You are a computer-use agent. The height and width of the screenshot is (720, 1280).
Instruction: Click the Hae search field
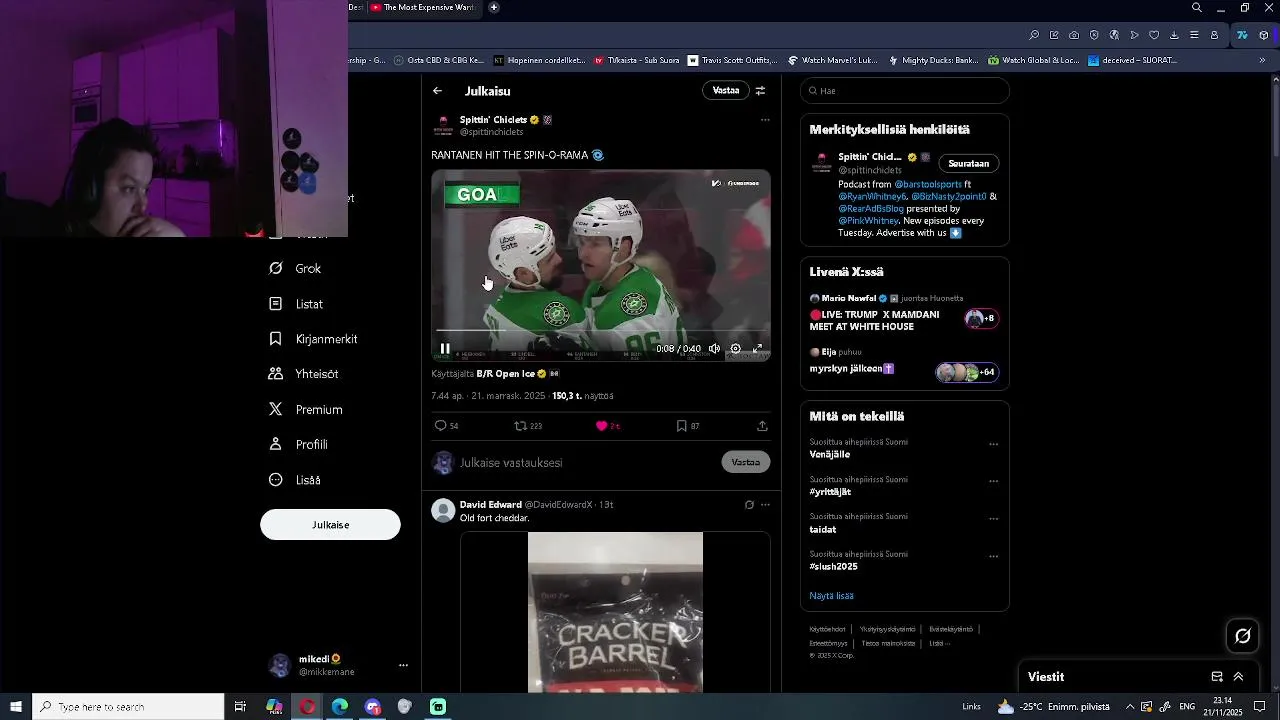point(905,91)
